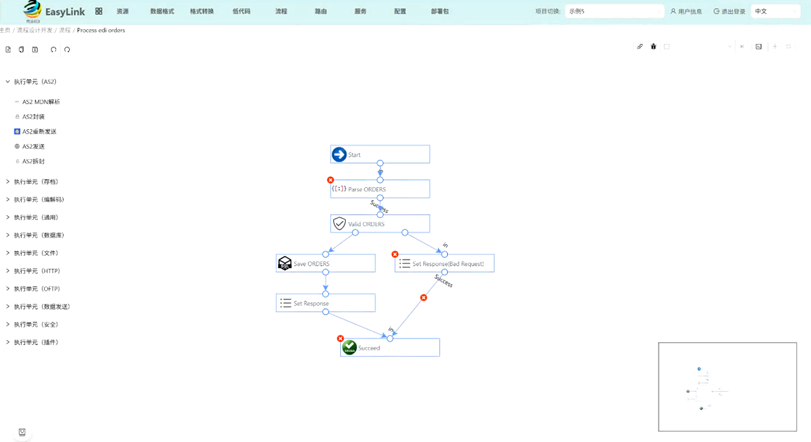
Task: Click the flow minimap overview panel
Action: coord(727,387)
